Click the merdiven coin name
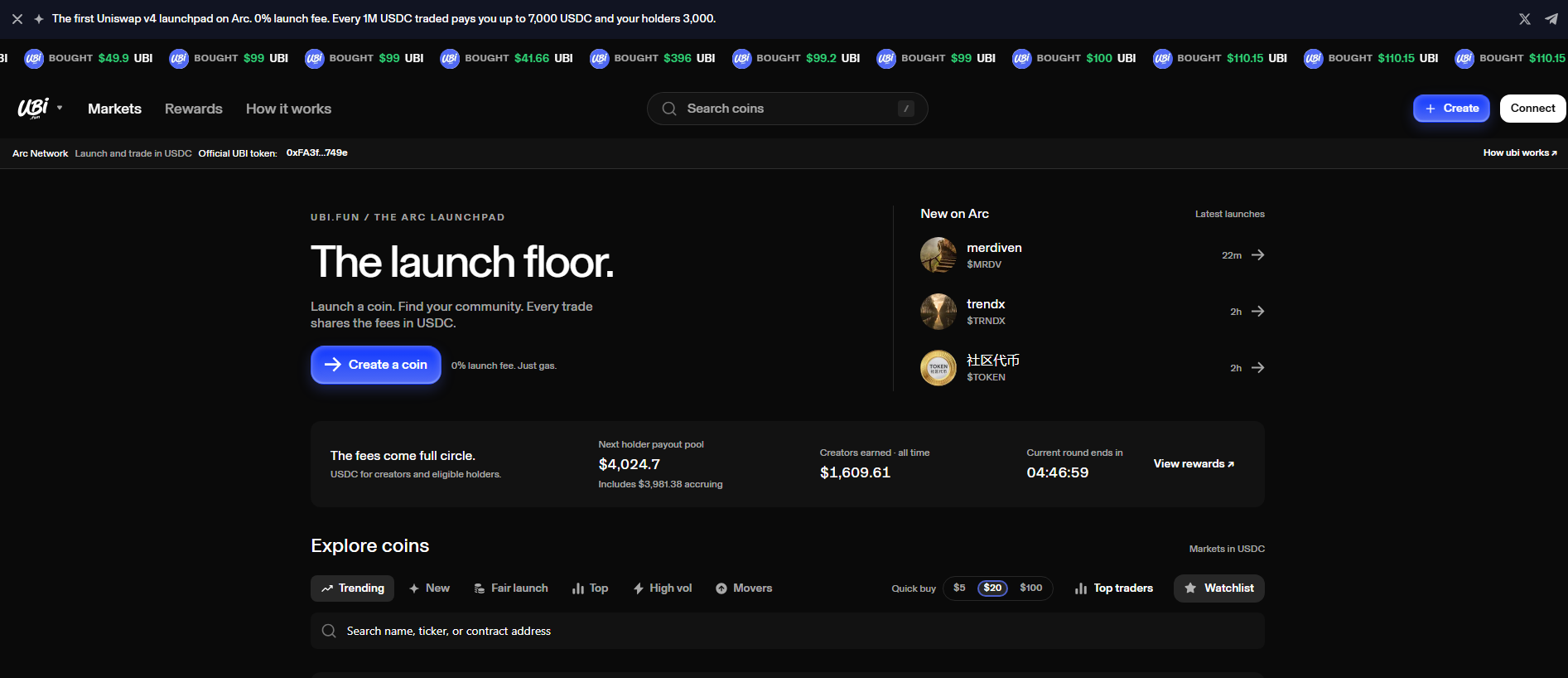 click(x=994, y=248)
